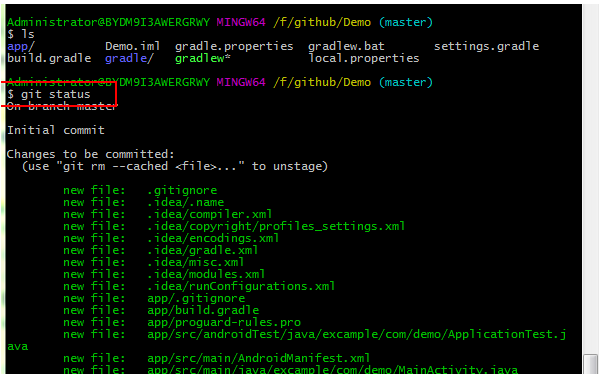The height and width of the screenshot is (377, 602).
Task: Click the wrapped 'ava' line fragment
Action: click(18, 347)
